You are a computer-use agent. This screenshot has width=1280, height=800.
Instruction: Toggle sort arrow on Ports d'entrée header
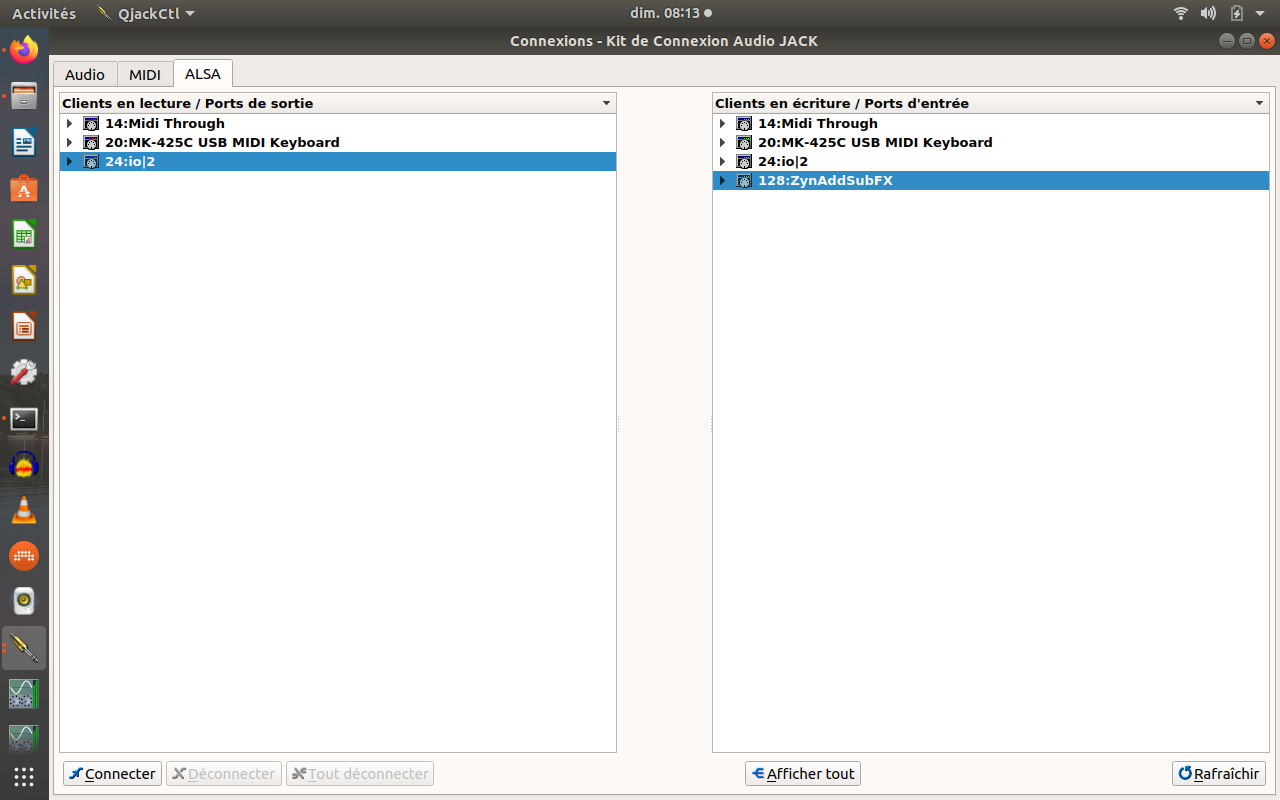tap(1259, 104)
